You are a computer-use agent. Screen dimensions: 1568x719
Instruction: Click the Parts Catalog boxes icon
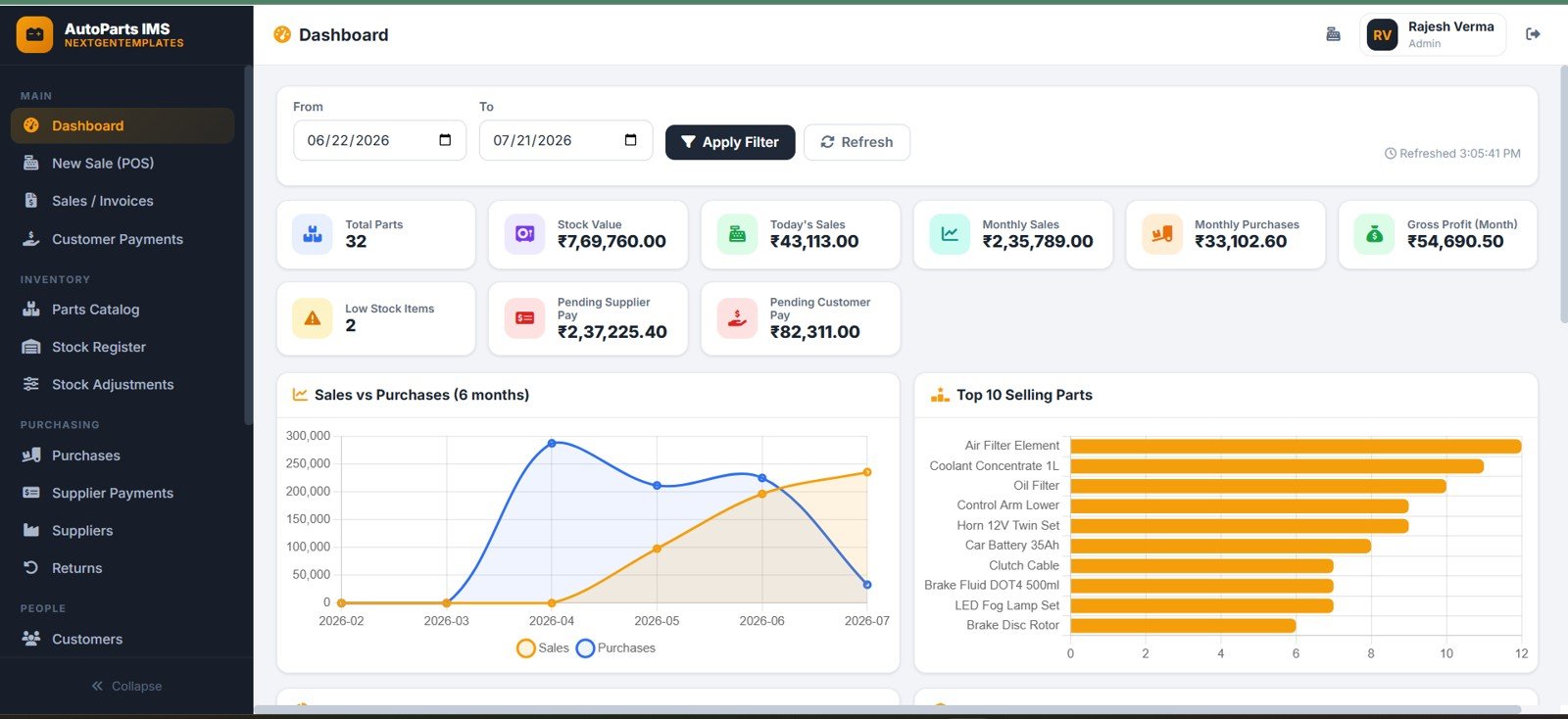tap(31, 309)
